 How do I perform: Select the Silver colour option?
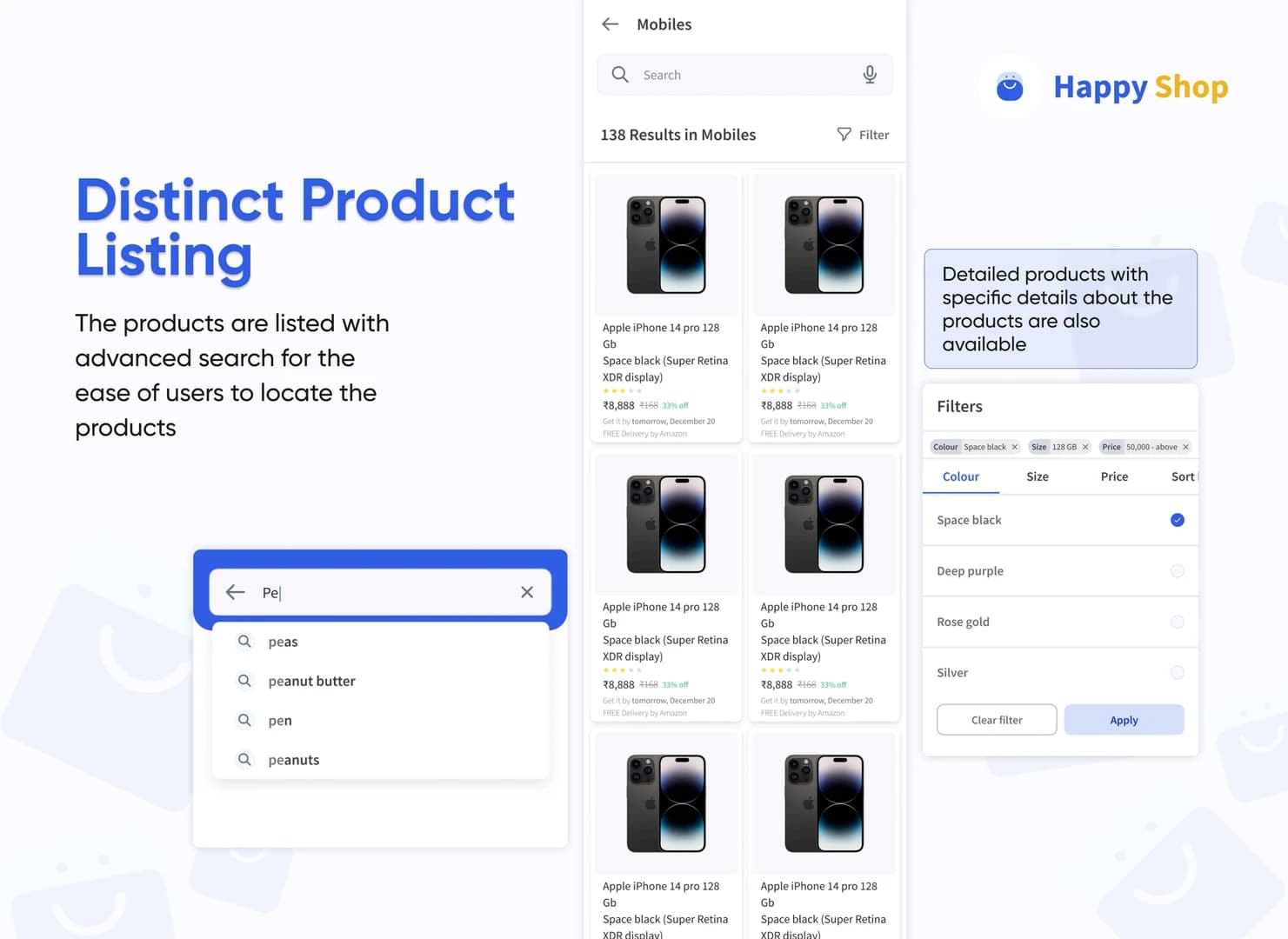[x=1178, y=673]
